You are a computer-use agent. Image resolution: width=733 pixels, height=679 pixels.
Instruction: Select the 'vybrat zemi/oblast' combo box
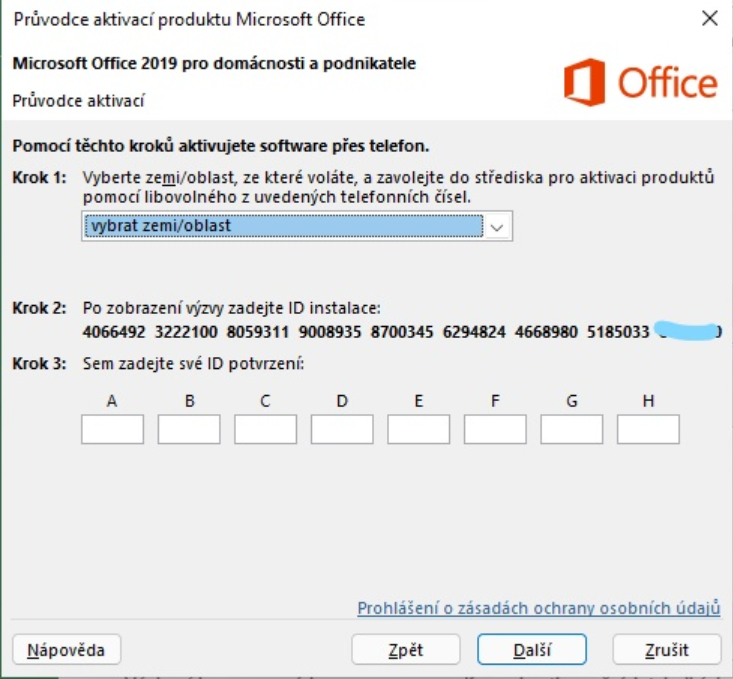[x=297, y=226]
